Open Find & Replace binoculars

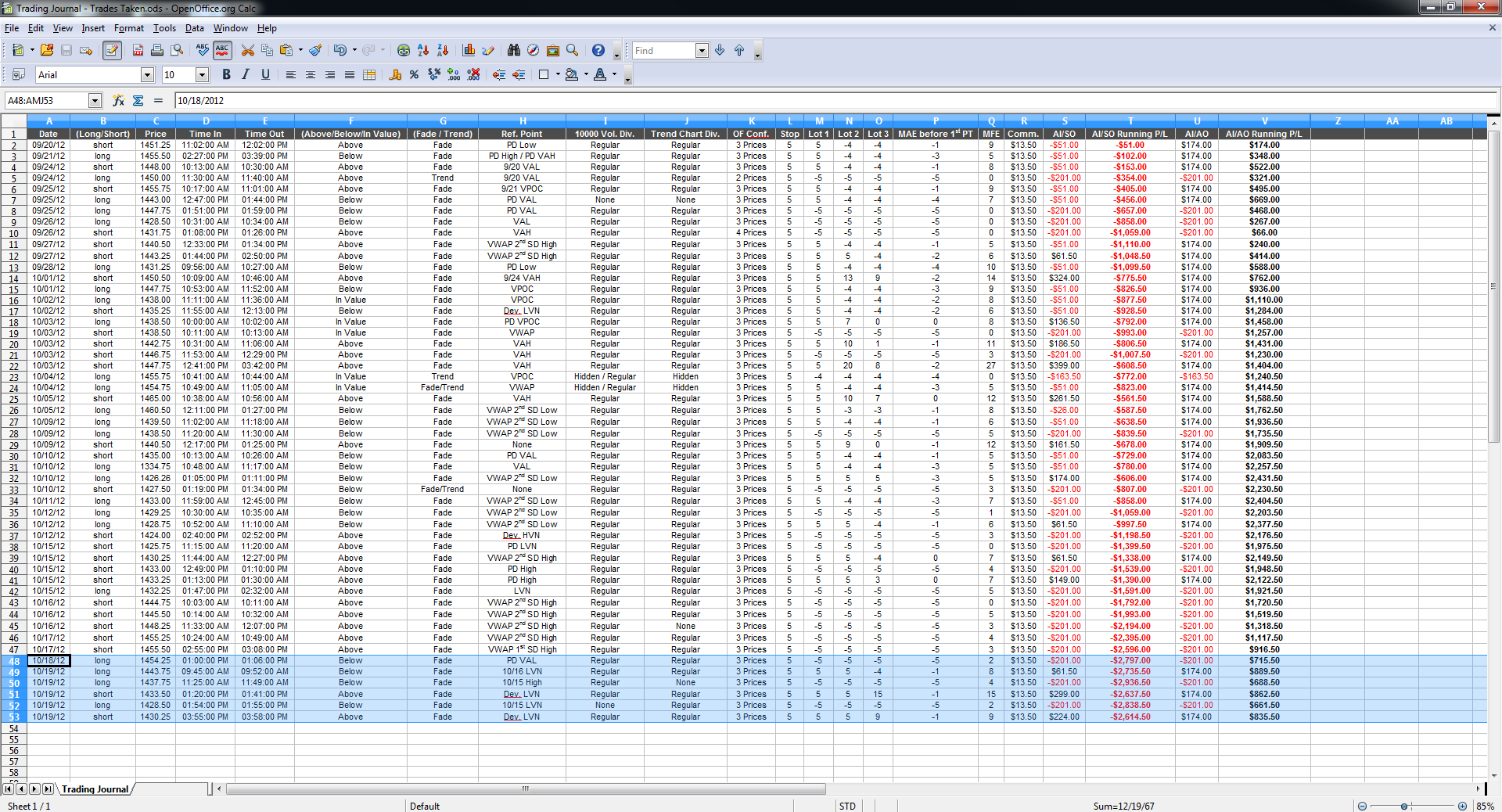pyautogui.click(x=514, y=50)
